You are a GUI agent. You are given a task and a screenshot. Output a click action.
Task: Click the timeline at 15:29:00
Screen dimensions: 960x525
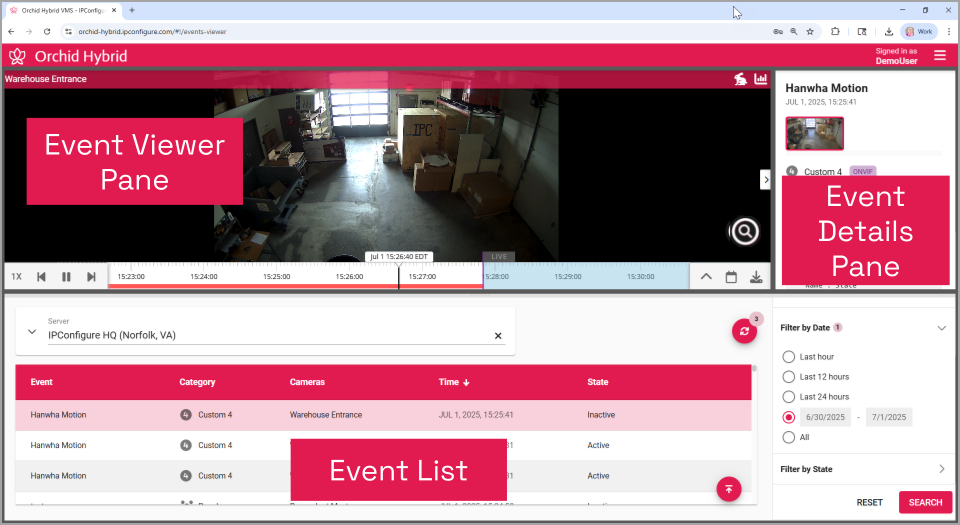(x=568, y=277)
